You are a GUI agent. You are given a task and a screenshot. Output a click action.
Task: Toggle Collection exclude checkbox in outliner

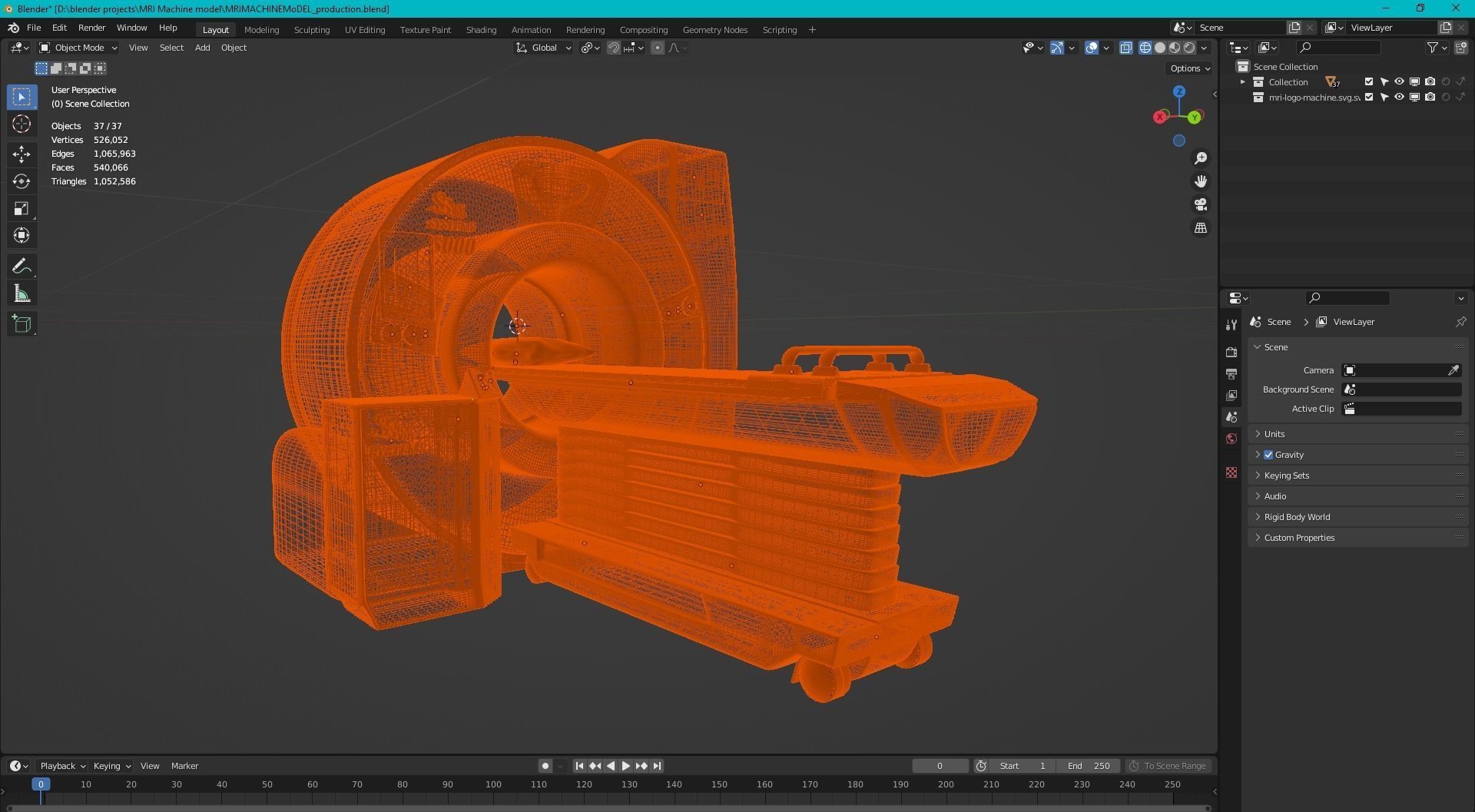coord(1368,82)
